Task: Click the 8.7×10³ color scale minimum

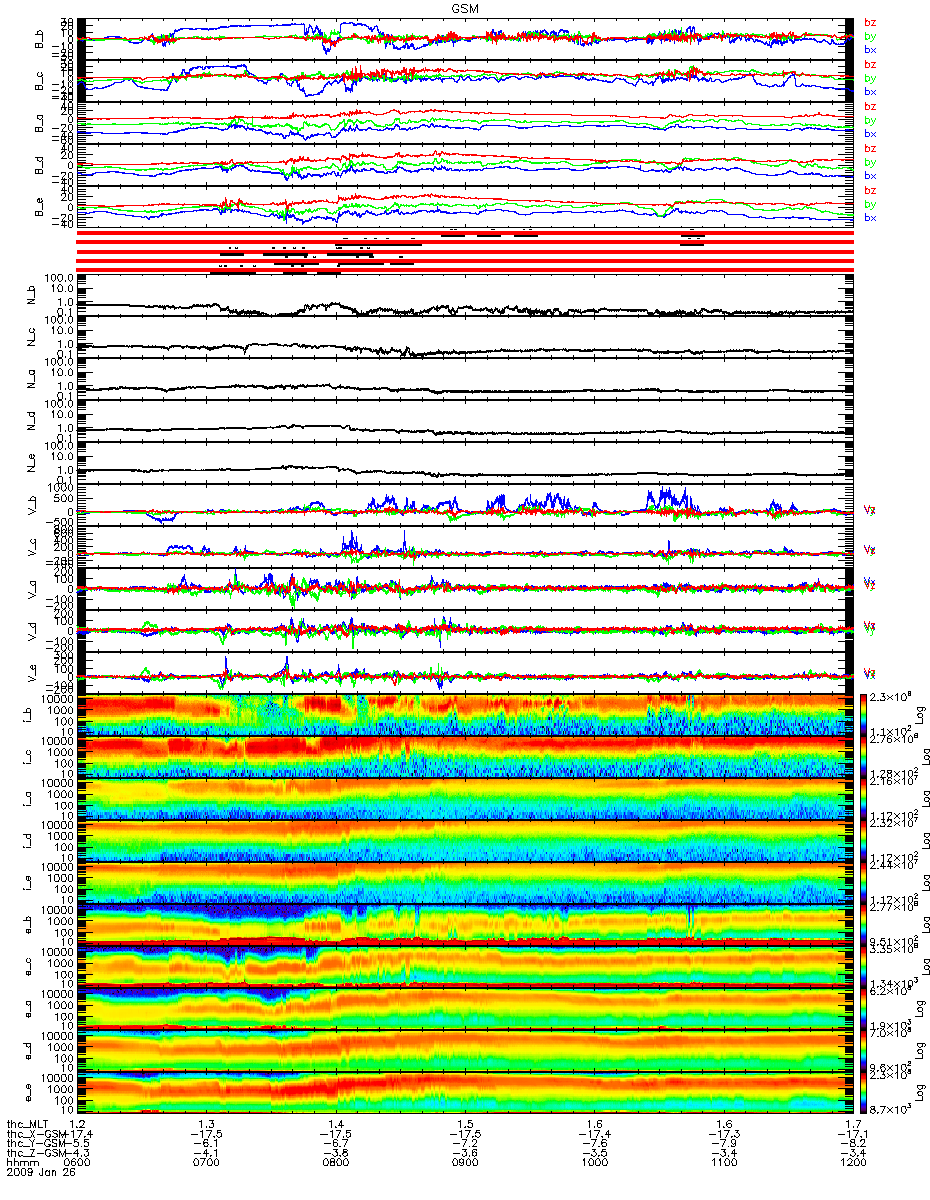Action: 889,1109
